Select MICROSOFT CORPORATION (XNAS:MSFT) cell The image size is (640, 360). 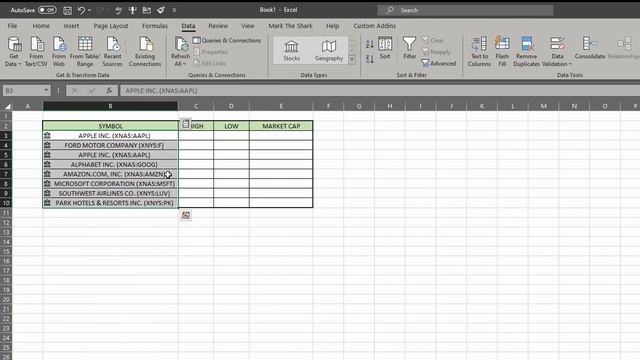coord(110,183)
